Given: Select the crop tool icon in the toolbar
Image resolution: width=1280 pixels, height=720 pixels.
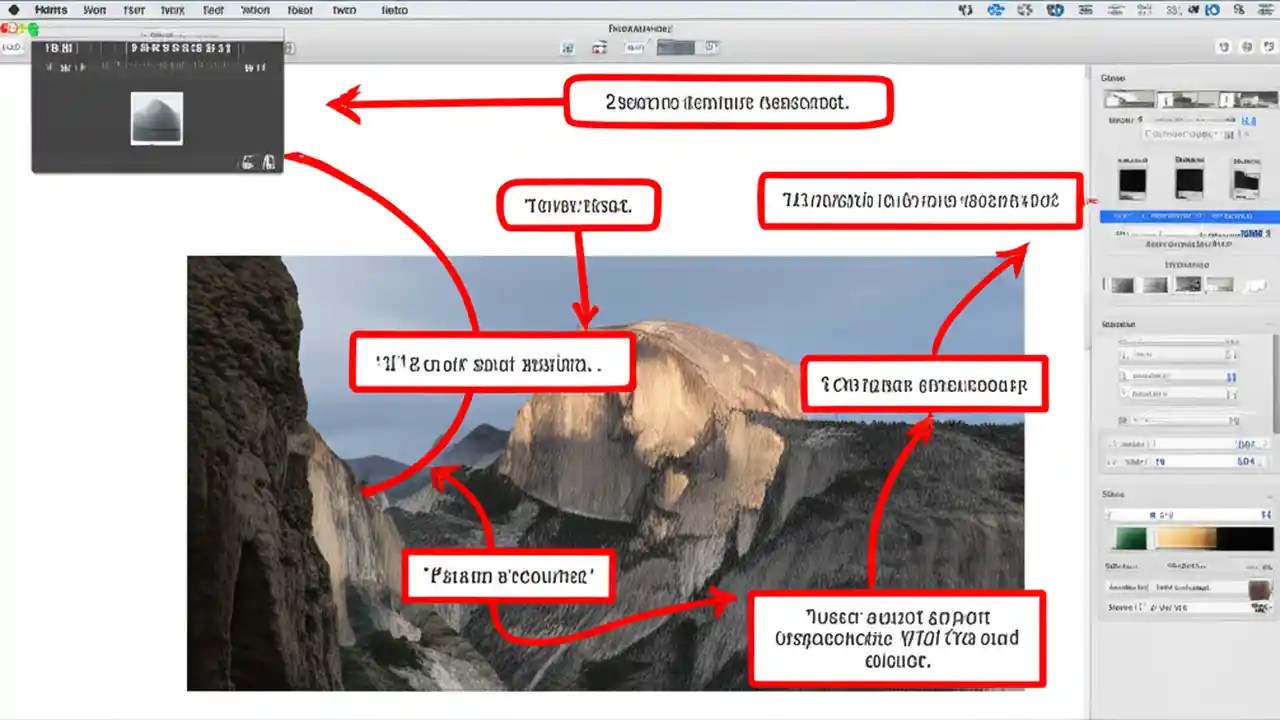Looking at the screenshot, I should pos(567,47).
